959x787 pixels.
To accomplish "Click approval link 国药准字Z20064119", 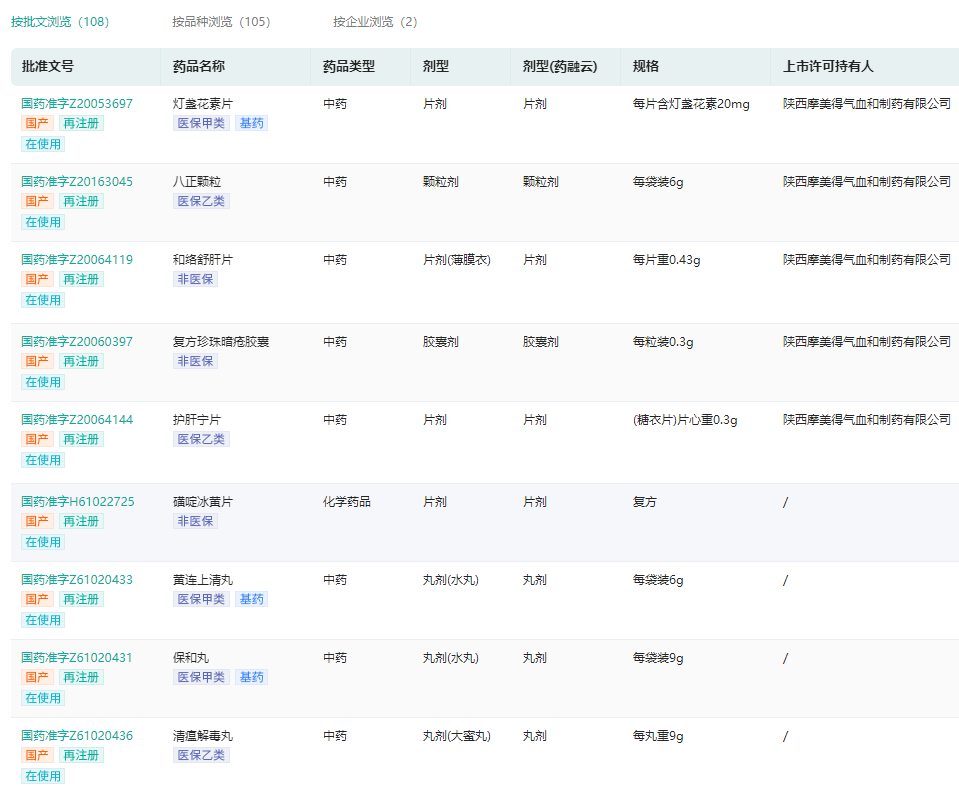I will point(77,260).
